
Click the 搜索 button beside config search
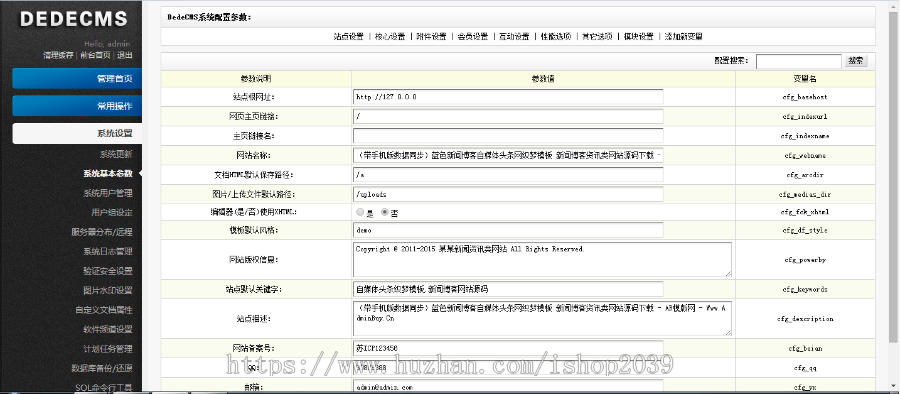(x=856, y=60)
